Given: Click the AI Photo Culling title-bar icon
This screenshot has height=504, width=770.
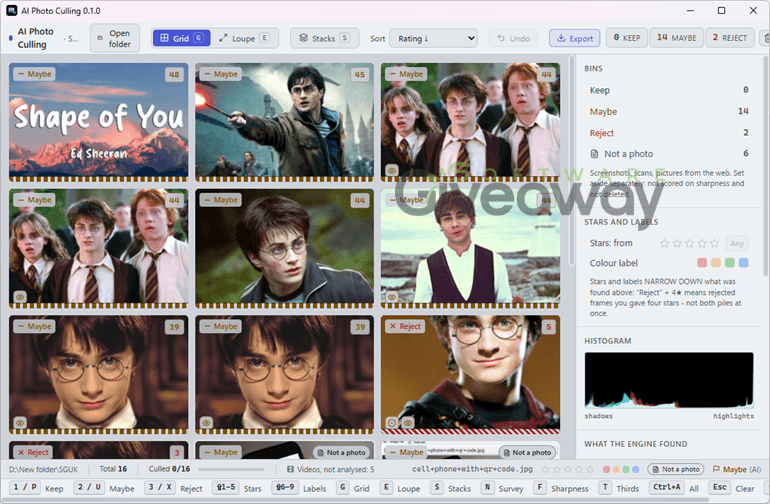Looking at the screenshot, I should (11, 10).
